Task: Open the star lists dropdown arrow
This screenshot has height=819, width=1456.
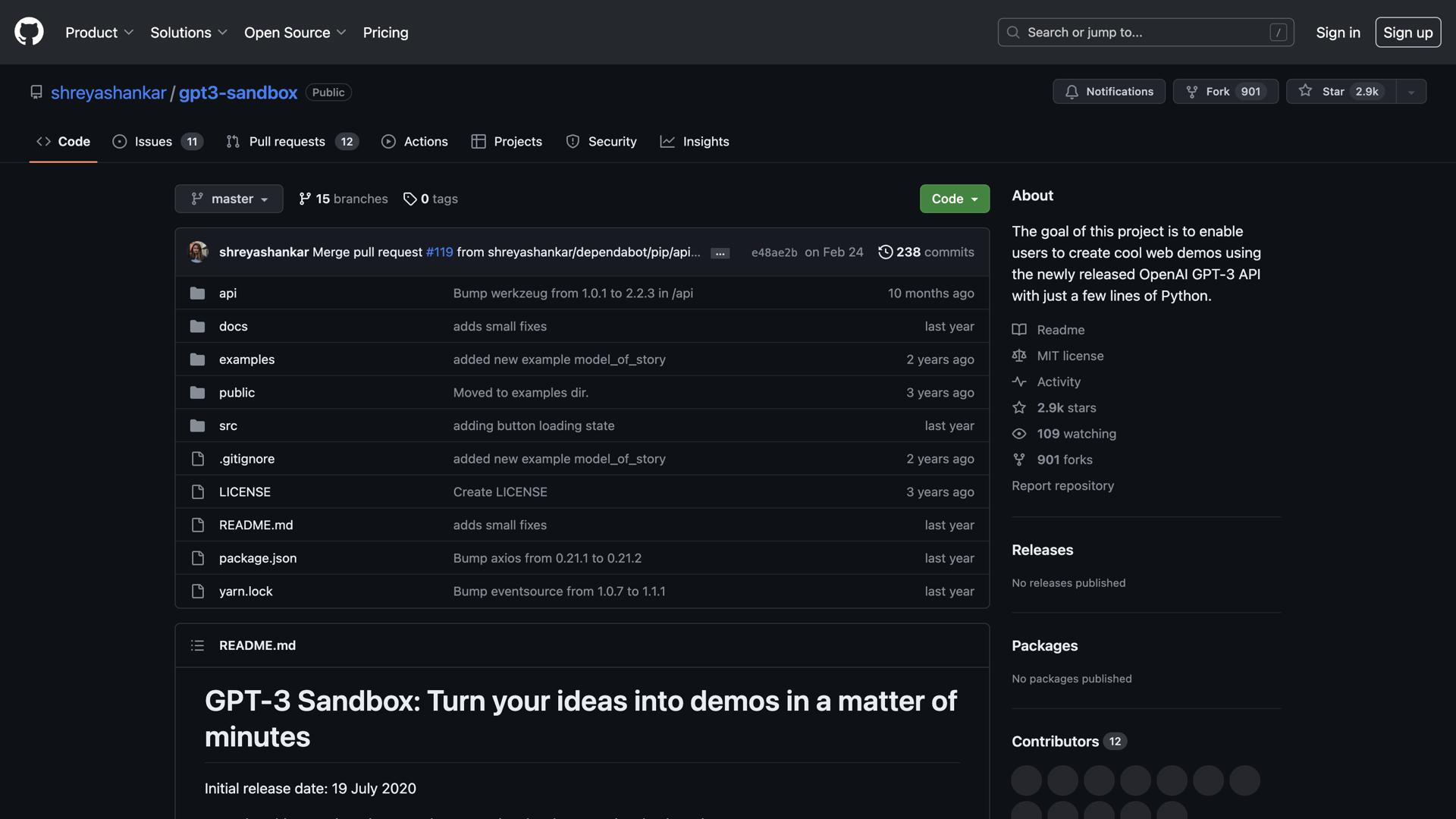Action: (x=1411, y=92)
